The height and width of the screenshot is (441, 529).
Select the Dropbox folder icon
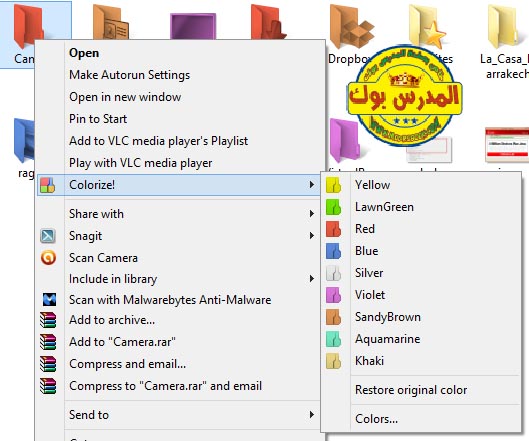click(x=352, y=27)
